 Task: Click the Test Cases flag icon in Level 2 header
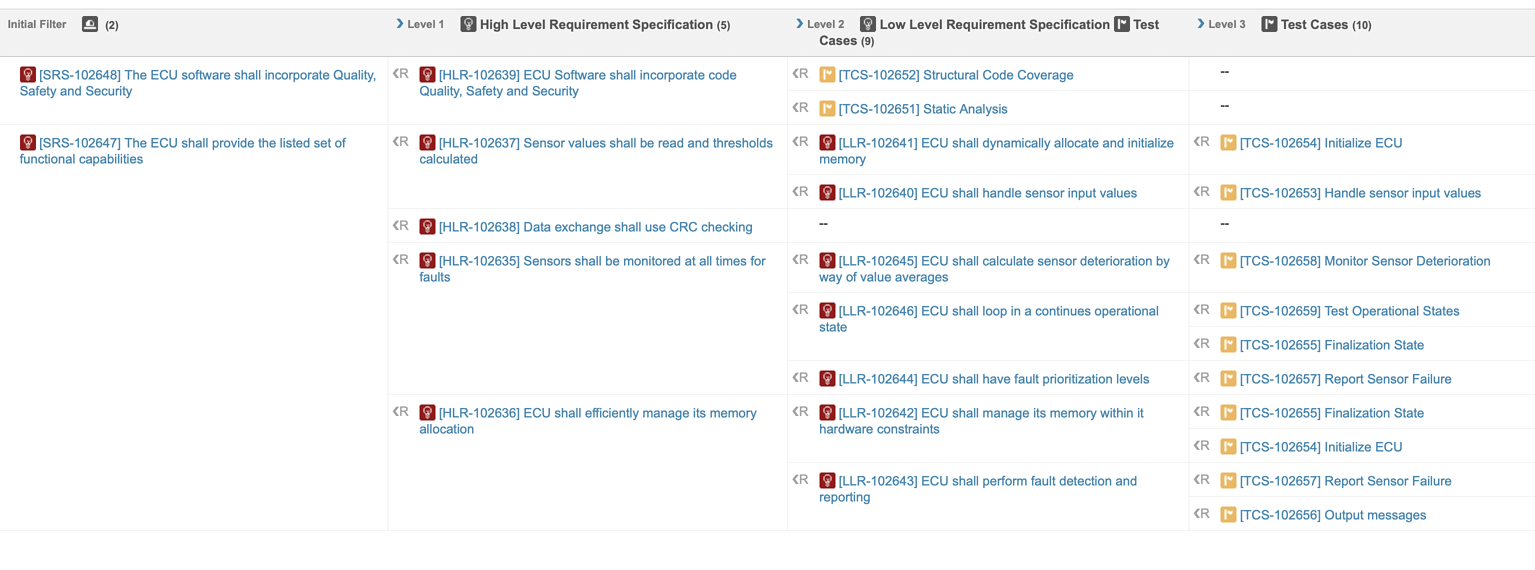[1122, 24]
